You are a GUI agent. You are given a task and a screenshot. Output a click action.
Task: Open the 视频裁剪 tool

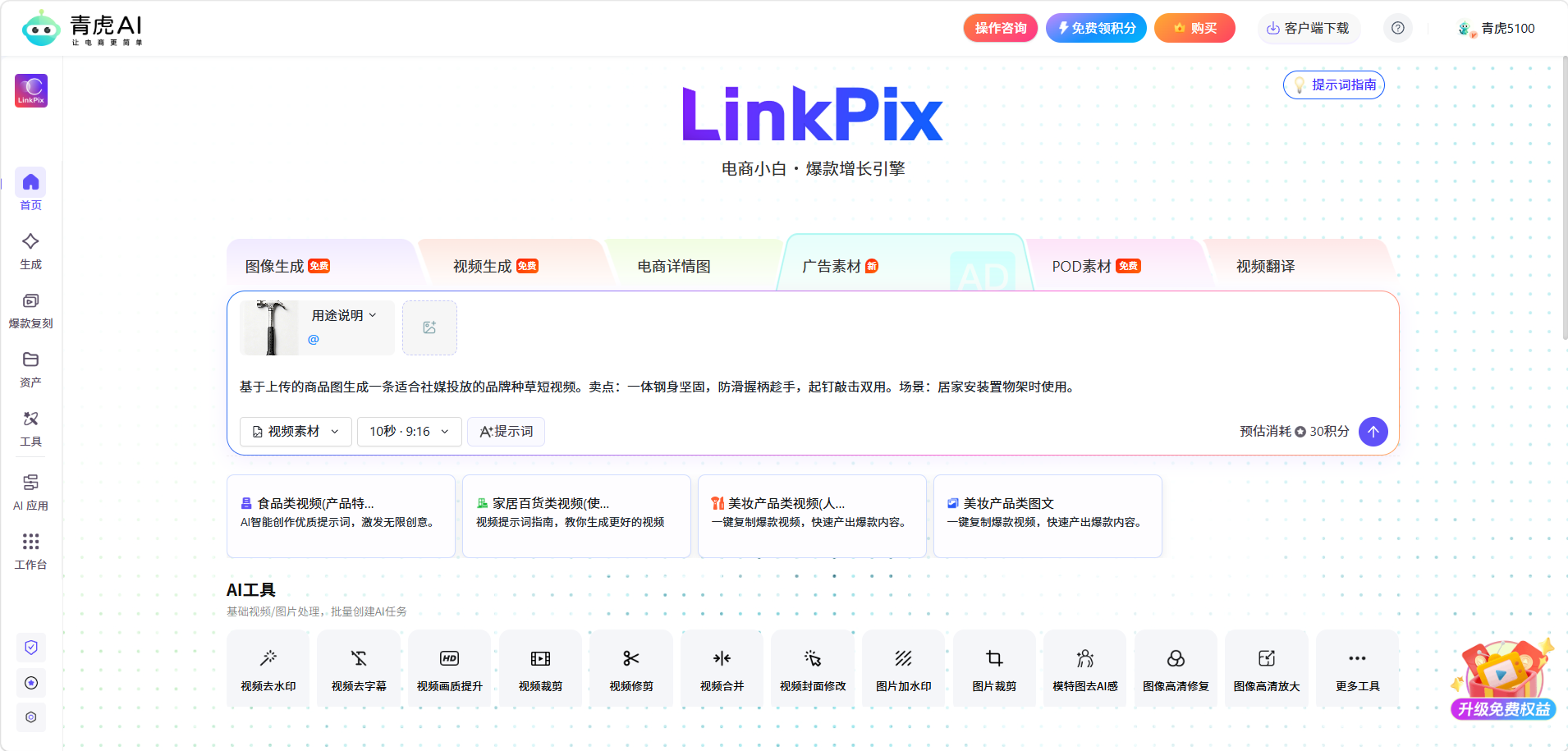click(x=540, y=669)
